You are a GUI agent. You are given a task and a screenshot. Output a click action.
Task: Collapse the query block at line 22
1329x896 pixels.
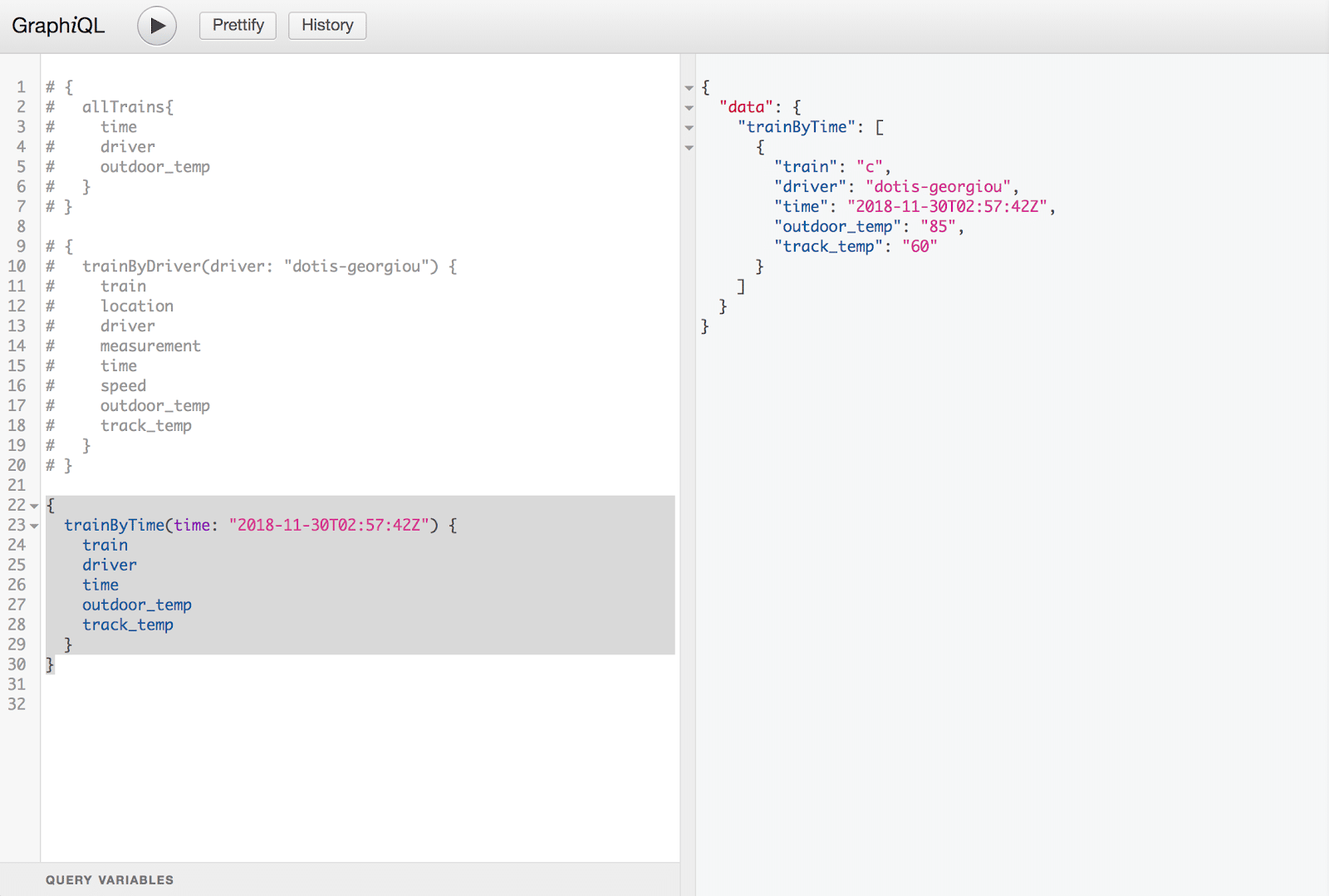coord(34,506)
